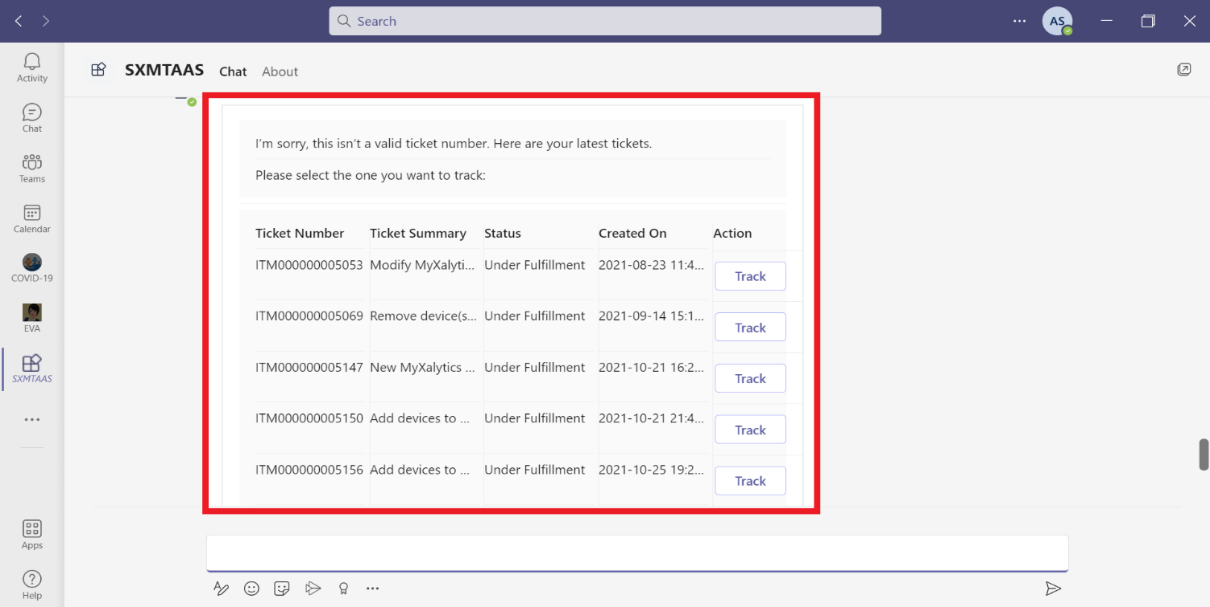Switch to Chat in the sidebar
The height and width of the screenshot is (607, 1210).
[31, 113]
